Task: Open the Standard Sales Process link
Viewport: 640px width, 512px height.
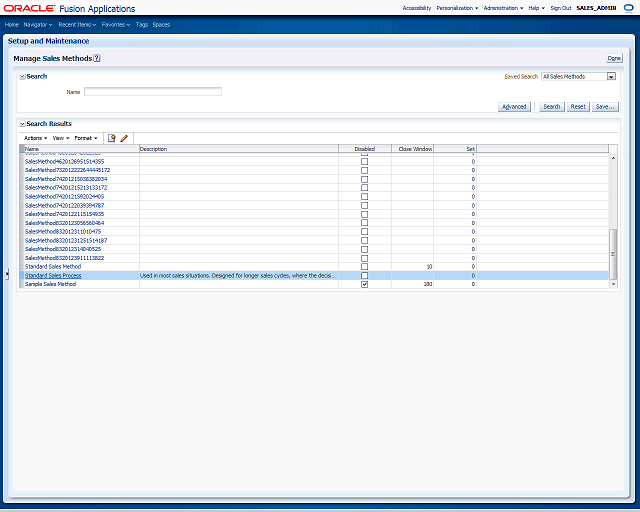Action: (x=53, y=276)
